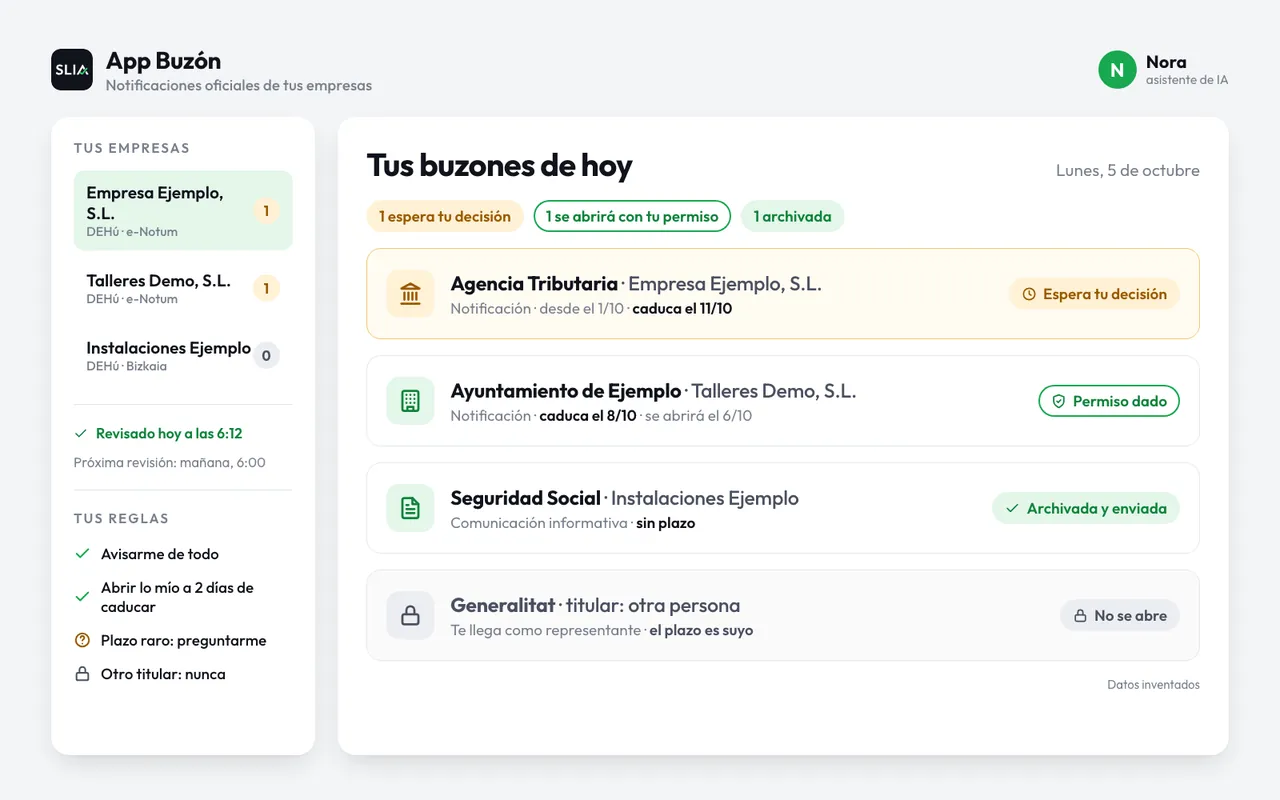Click the lock icon beside Otro titular: nunca
Screen dimensions: 1280x800
pyautogui.click(x=82, y=674)
